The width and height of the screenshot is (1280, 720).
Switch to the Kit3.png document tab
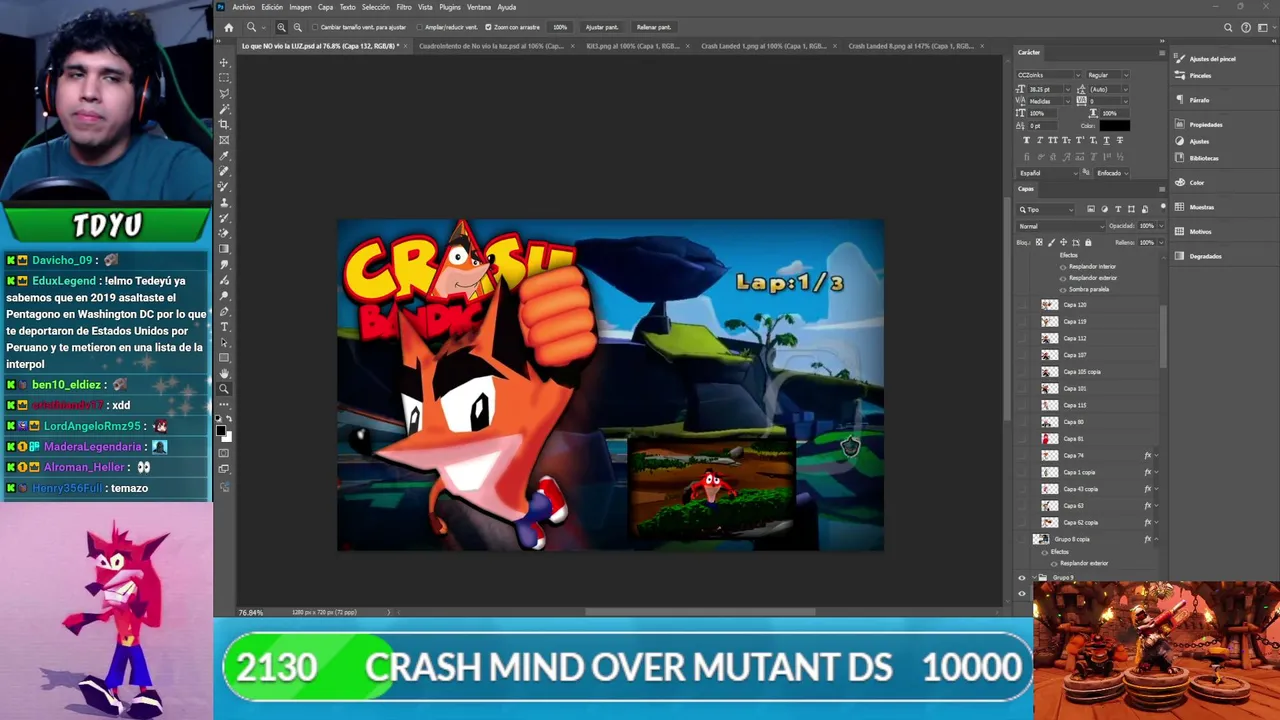(632, 46)
